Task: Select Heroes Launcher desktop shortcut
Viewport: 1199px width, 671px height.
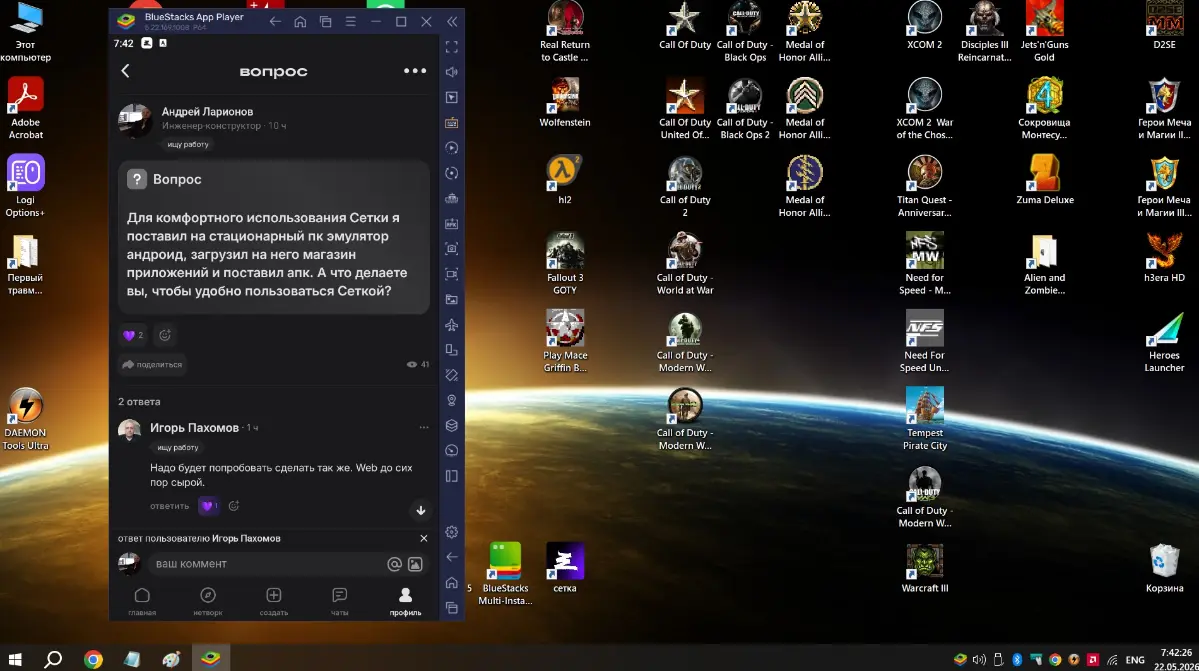Action: pyautogui.click(x=1165, y=342)
